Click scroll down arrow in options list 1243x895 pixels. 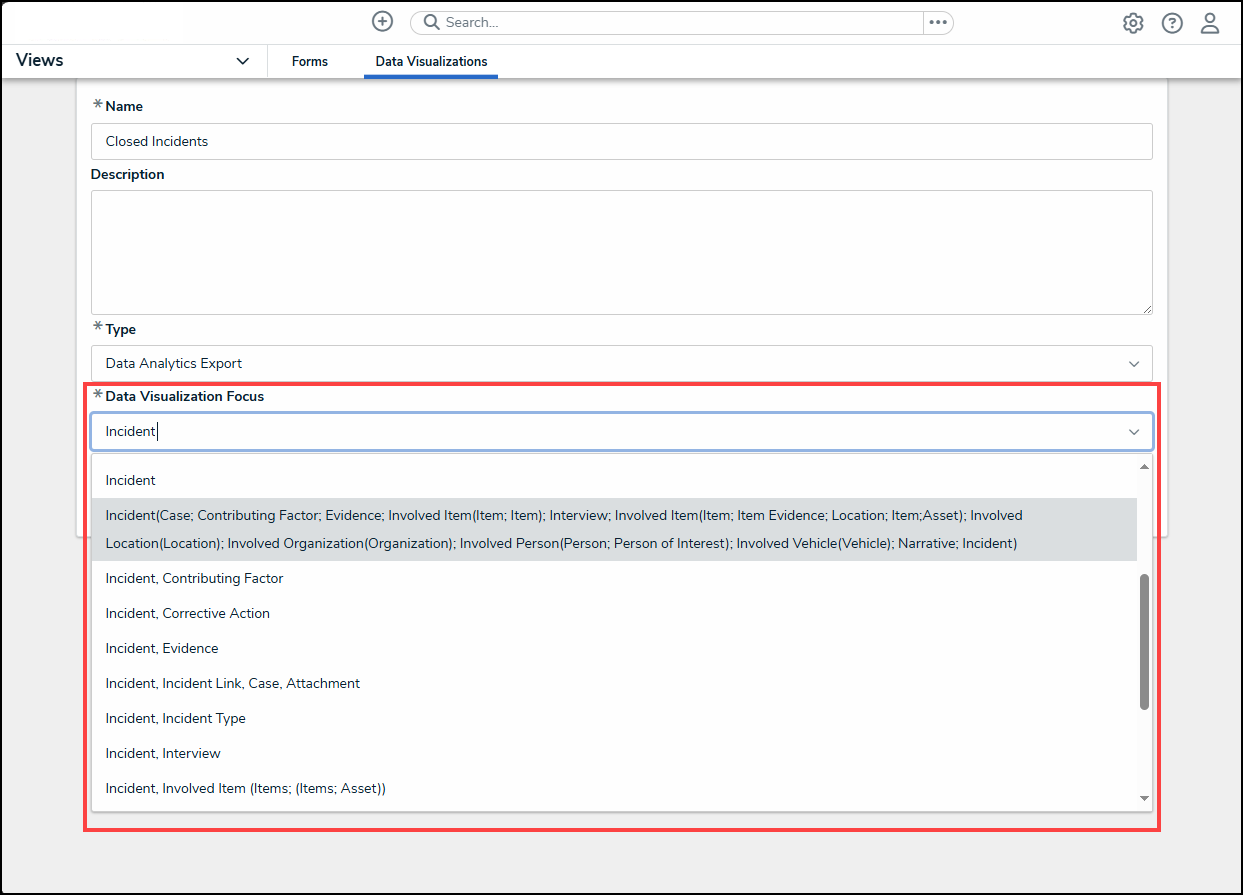[1144, 798]
